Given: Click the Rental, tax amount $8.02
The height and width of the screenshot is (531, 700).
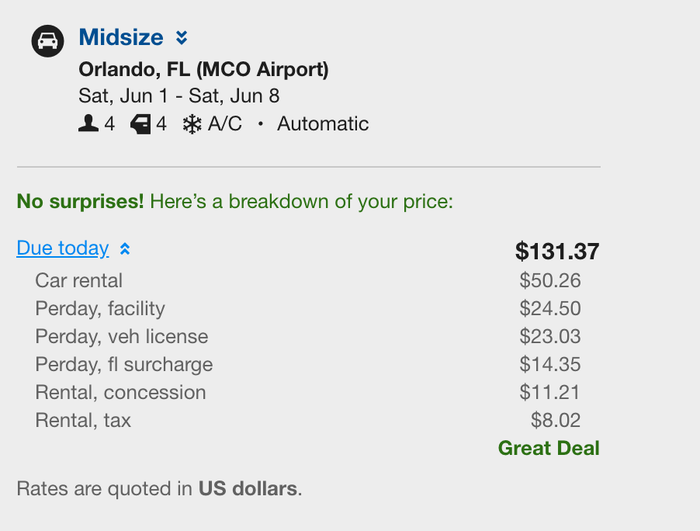Looking at the screenshot, I should 556,420.
